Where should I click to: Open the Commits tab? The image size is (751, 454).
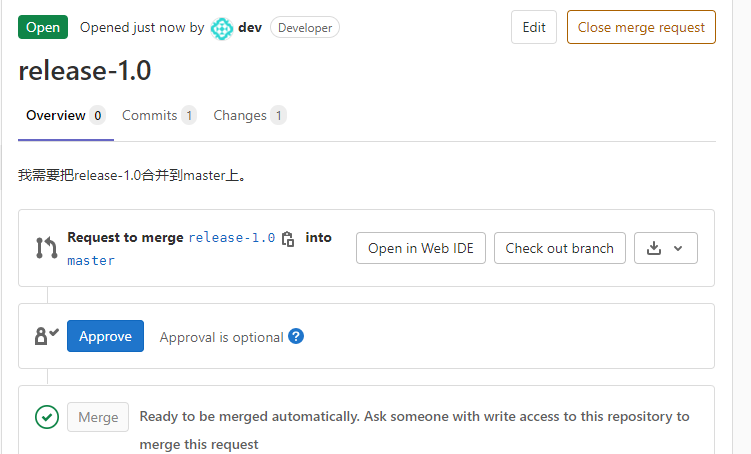tap(149, 115)
